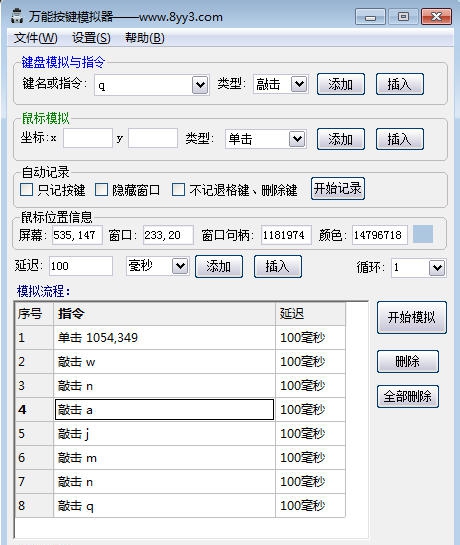Enable the 不记退格键、删除键 checkbox
The image size is (460, 545).
tap(178, 190)
